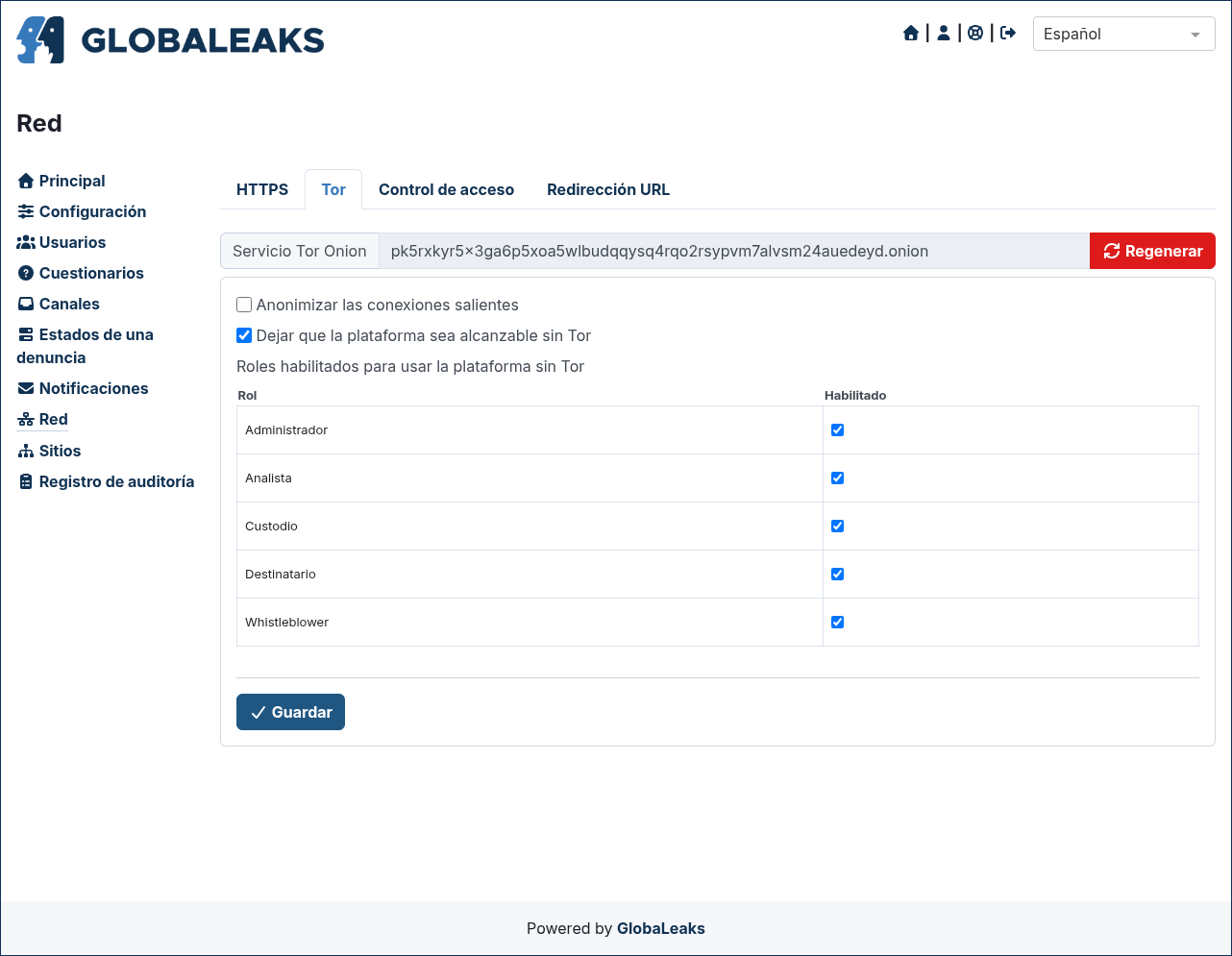The height and width of the screenshot is (956, 1232).
Task: Click the red Regenerar button
Action: (1152, 251)
